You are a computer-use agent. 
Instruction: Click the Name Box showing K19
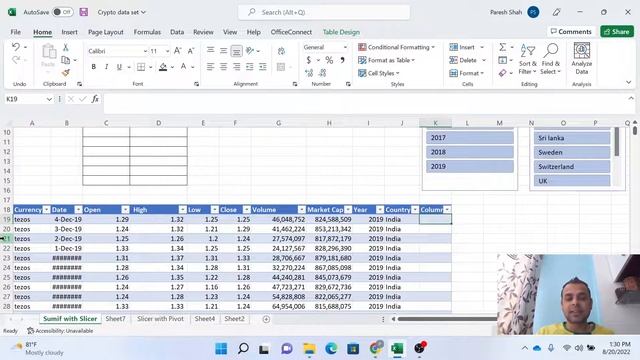25,99
